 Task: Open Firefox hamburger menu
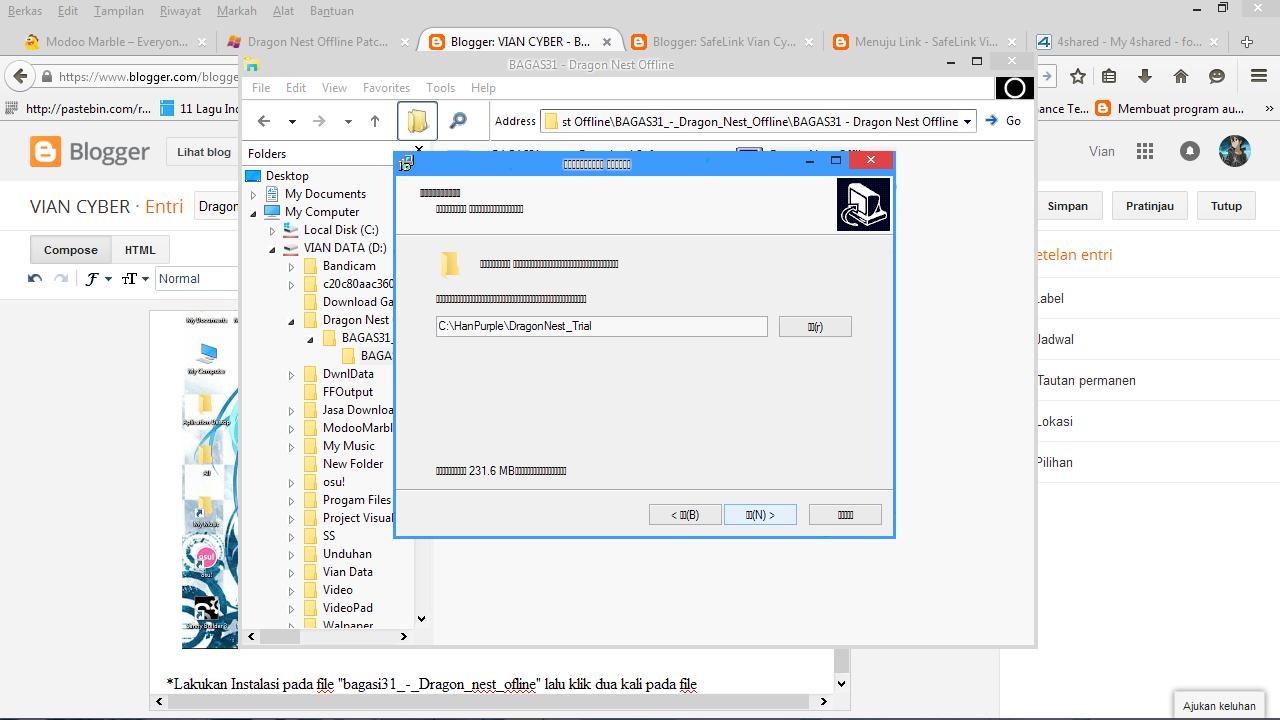[1259, 76]
